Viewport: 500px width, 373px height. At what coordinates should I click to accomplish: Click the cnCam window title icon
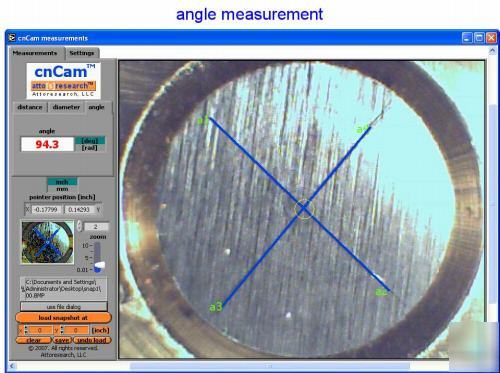click(x=12, y=38)
